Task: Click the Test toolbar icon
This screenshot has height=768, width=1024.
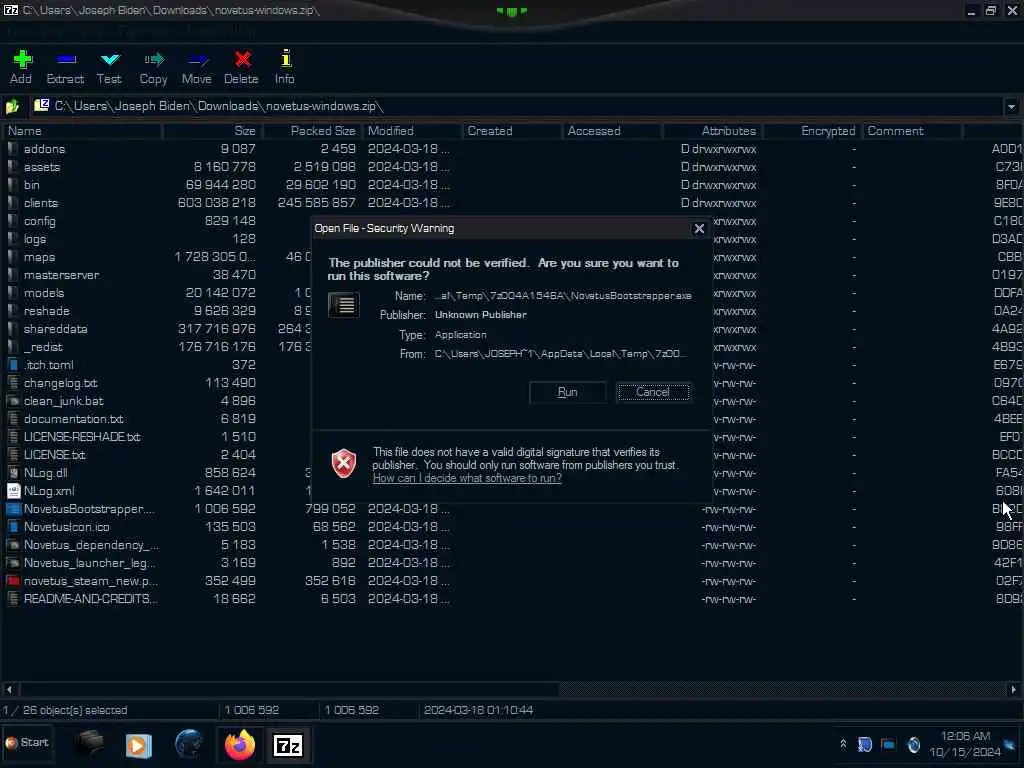Action: [109, 67]
